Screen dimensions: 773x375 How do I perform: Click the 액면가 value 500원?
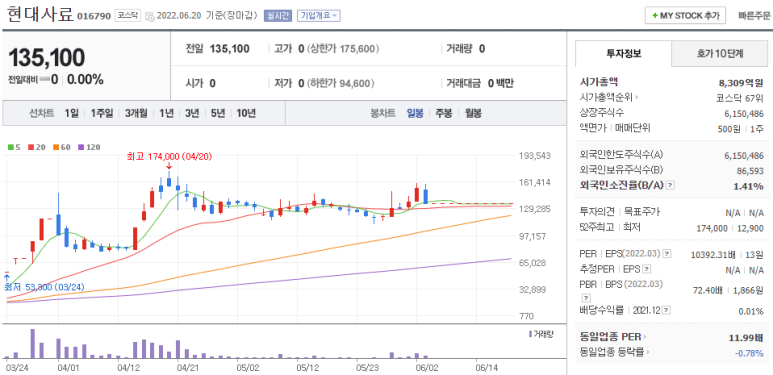(729, 129)
